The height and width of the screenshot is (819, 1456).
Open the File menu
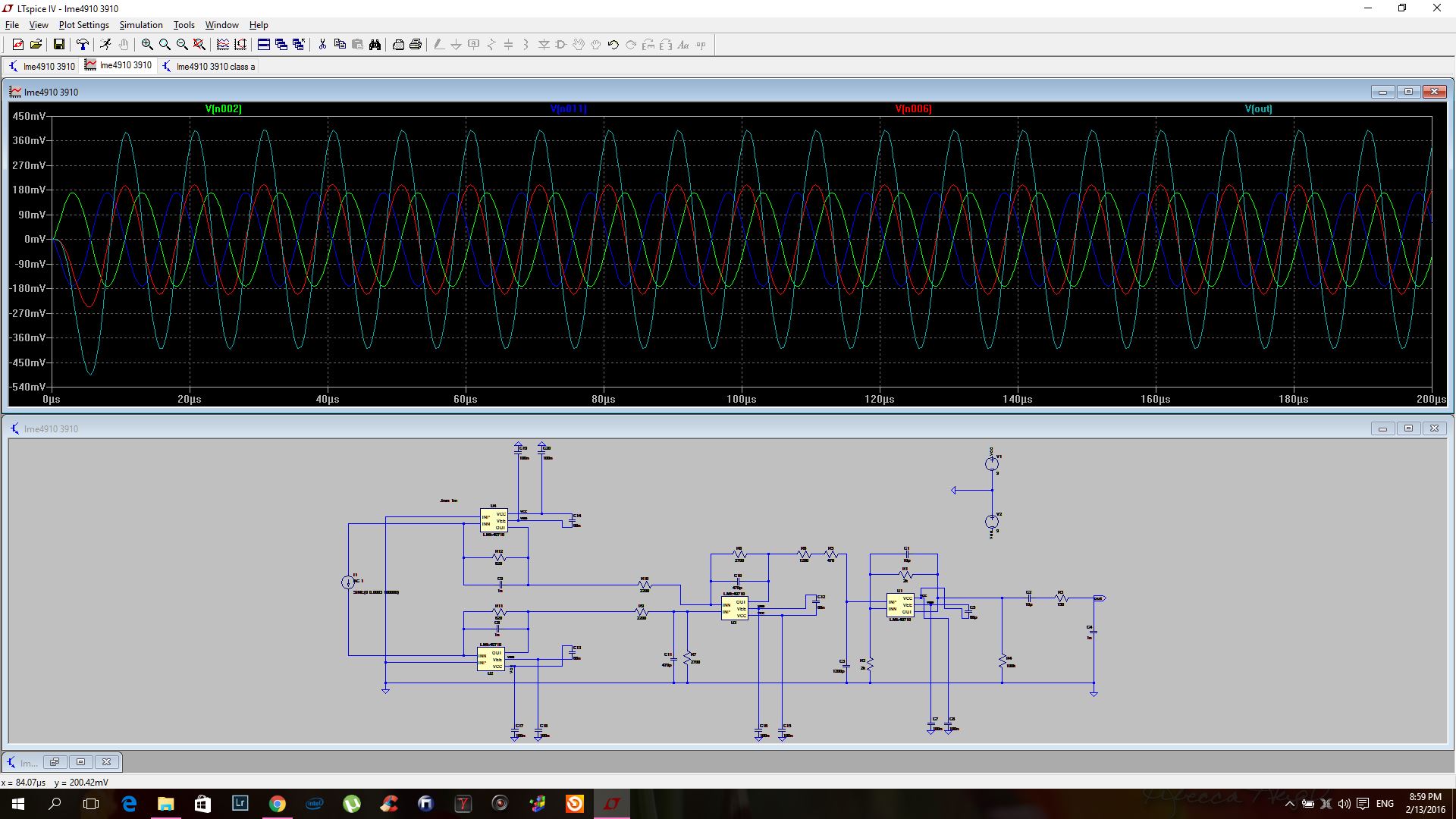tap(12, 25)
